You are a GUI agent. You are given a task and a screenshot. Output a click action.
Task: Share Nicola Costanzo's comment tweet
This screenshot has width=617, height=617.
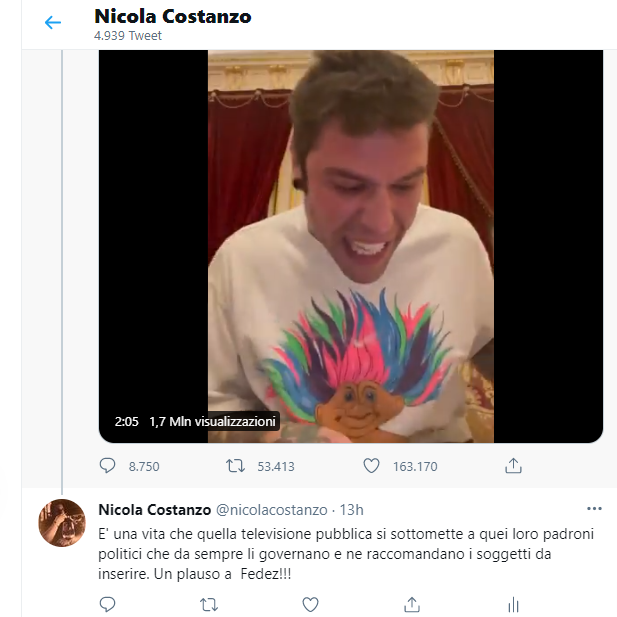pyautogui.click(x=411, y=604)
